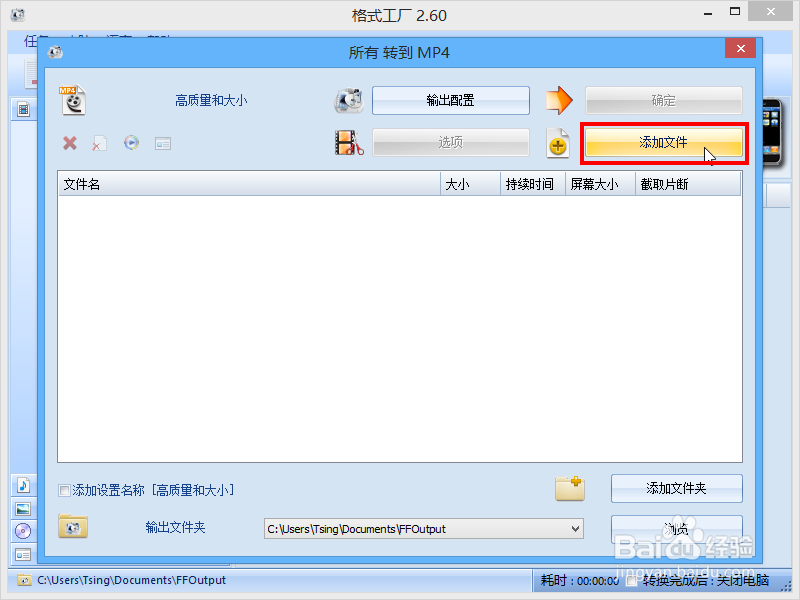
Task: Click the 浏览 button
Action: [677, 529]
